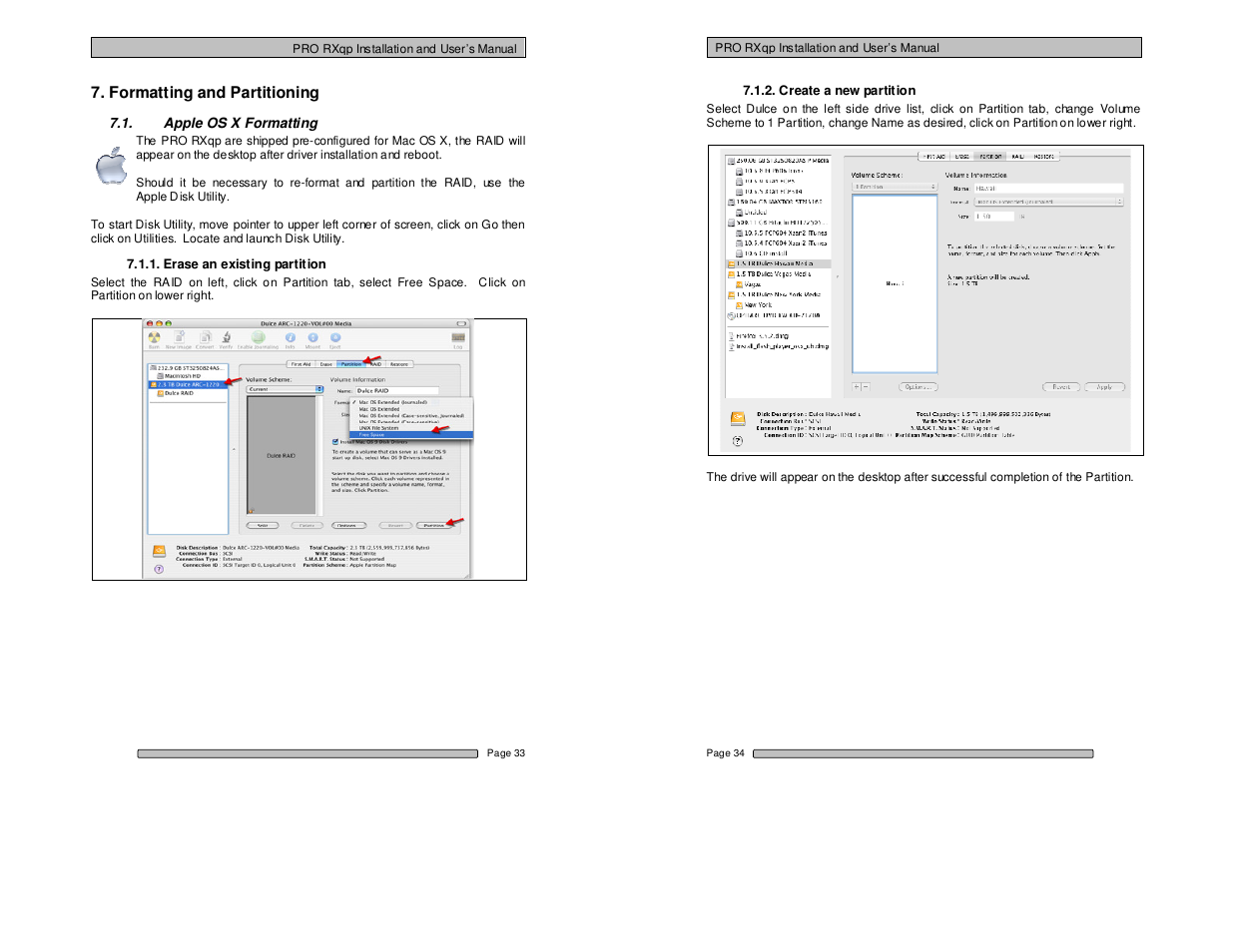Switch to Erase tab in Dulce ARC-1220 window

[326, 364]
